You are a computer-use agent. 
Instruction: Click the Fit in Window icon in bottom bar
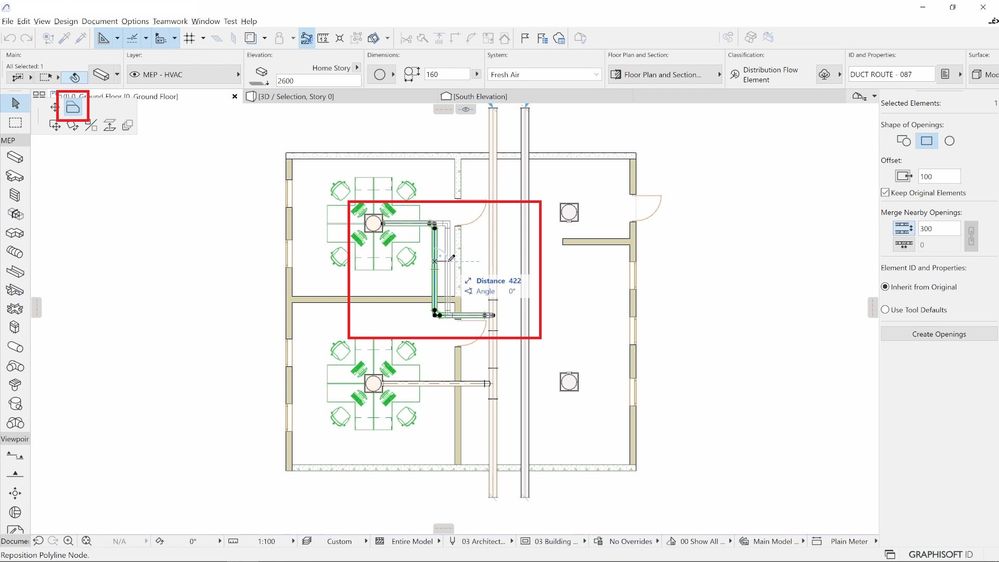[87, 541]
